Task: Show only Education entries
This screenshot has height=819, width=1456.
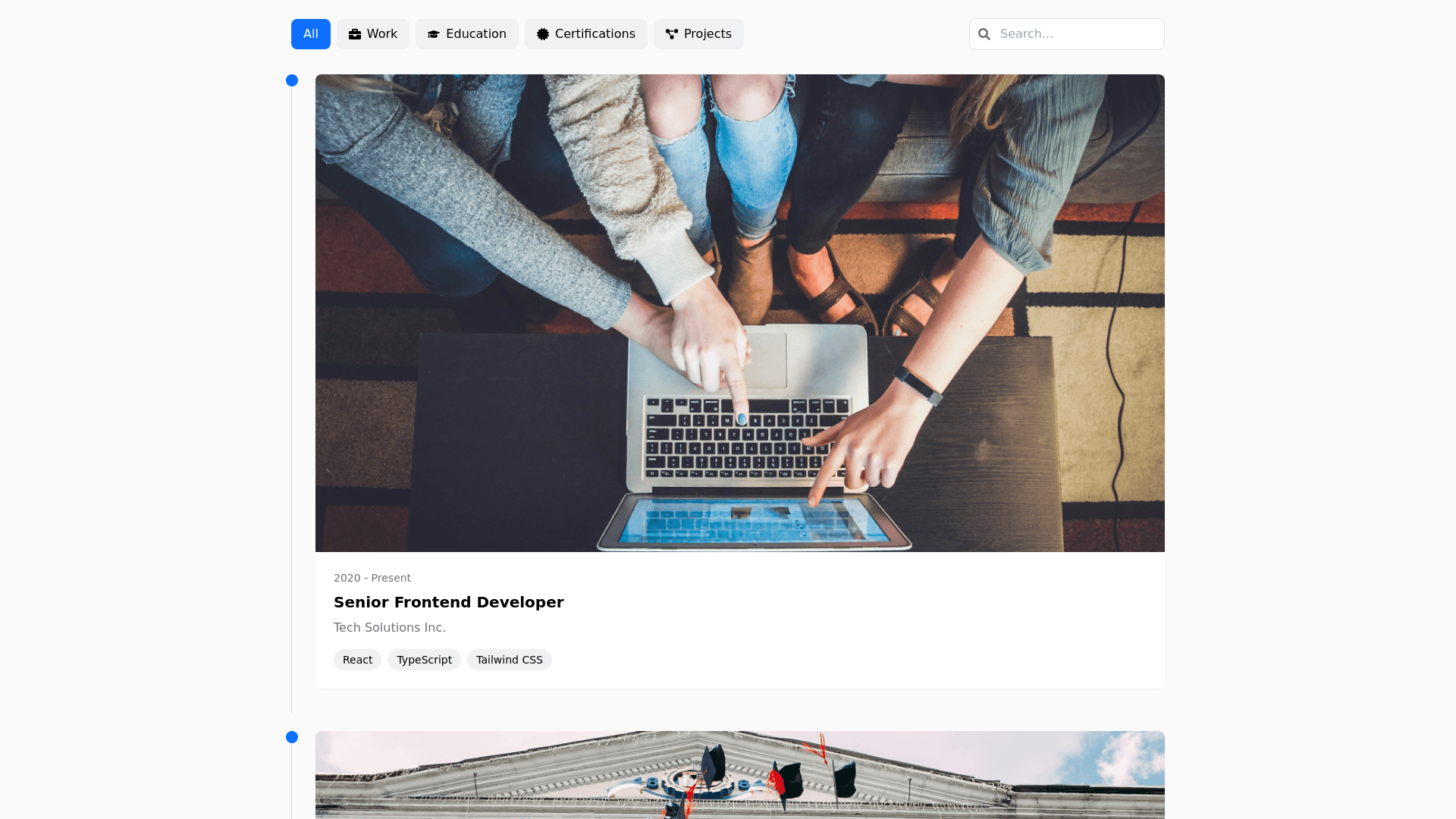Action: (x=466, y=34)
